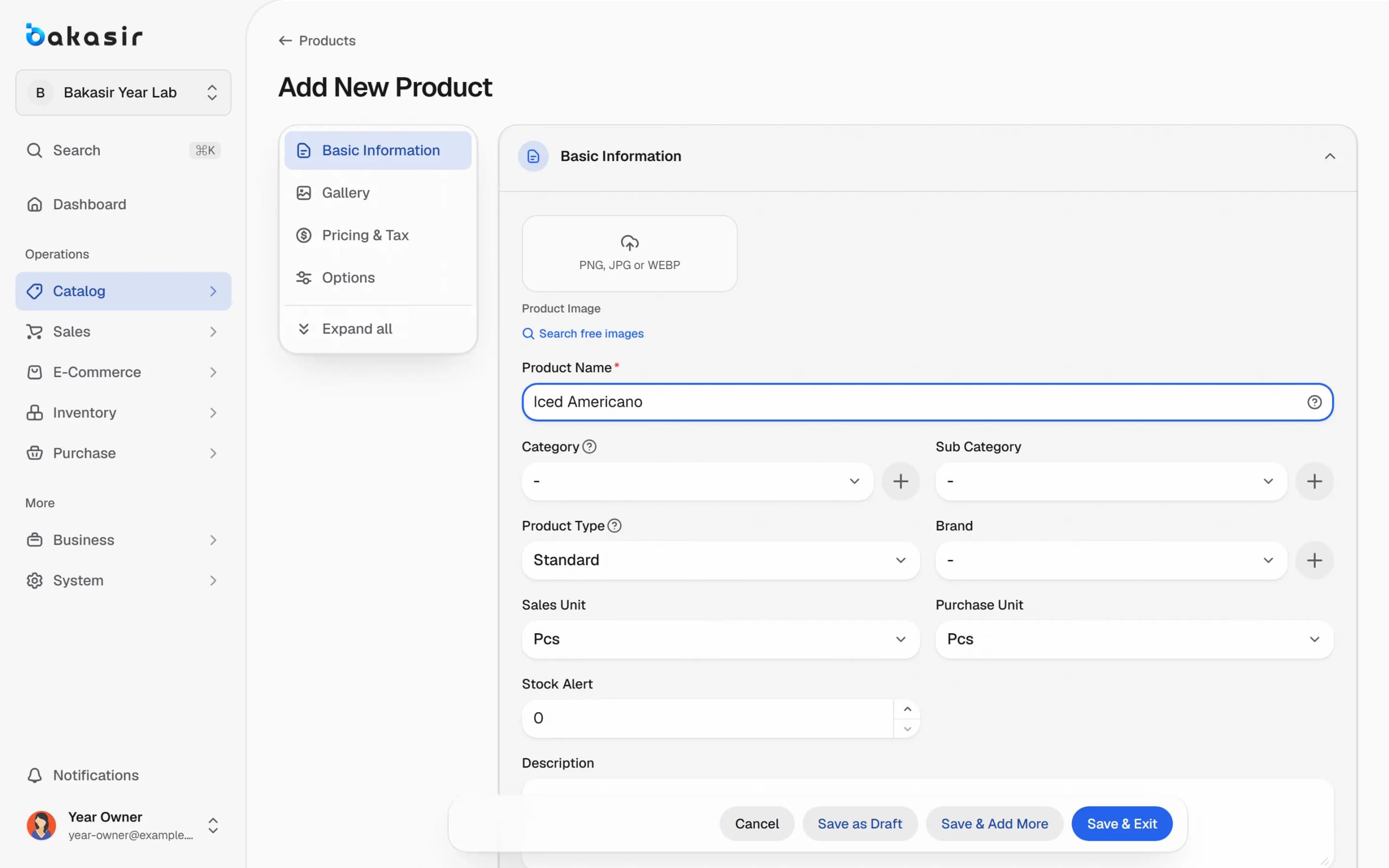Image resolution: width=1389 pixels, height=868 pixels.
Task: Click the Product Name field
Action: pyautogui.click(x=927, y=402)
